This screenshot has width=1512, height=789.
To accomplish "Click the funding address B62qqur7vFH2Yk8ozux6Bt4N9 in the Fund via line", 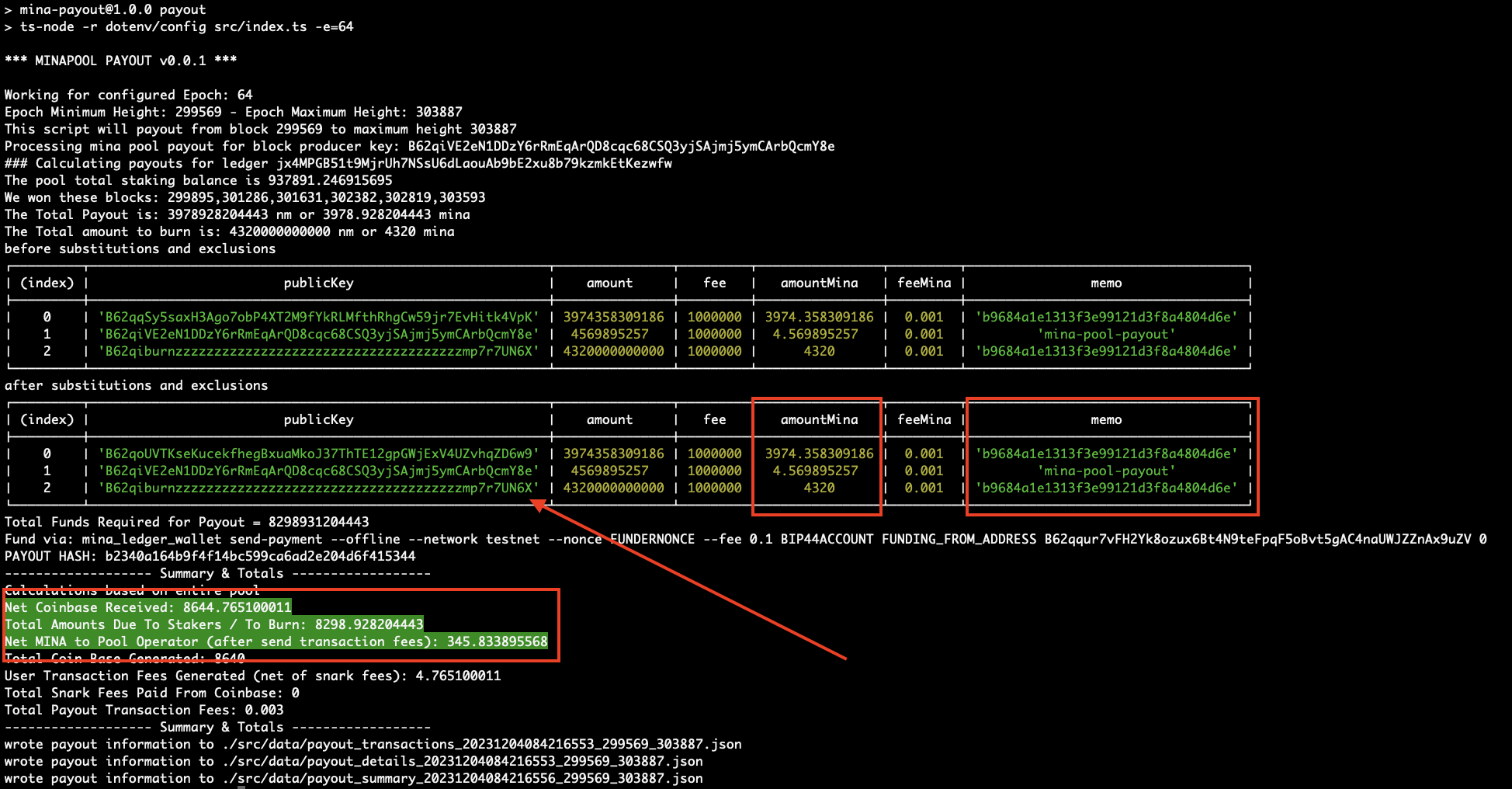I will click(x=1258, y=539).
